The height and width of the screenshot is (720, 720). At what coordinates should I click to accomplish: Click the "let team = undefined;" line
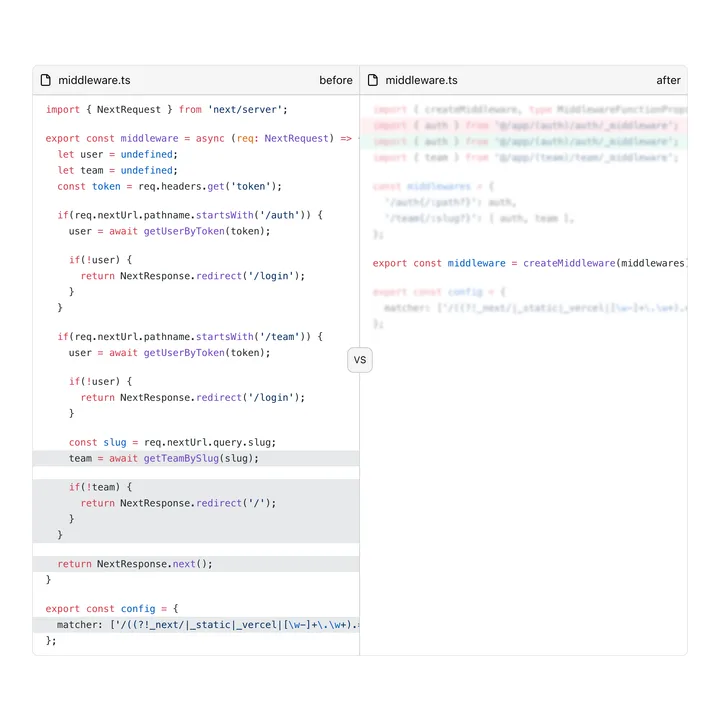coord(118,170)
